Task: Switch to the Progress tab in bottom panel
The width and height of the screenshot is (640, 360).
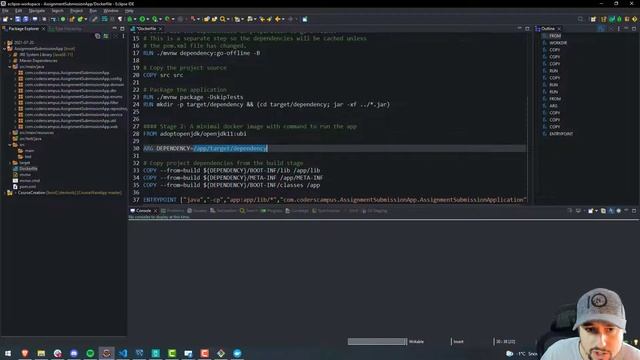Action: pyautogui.click(x=272, y=211)
